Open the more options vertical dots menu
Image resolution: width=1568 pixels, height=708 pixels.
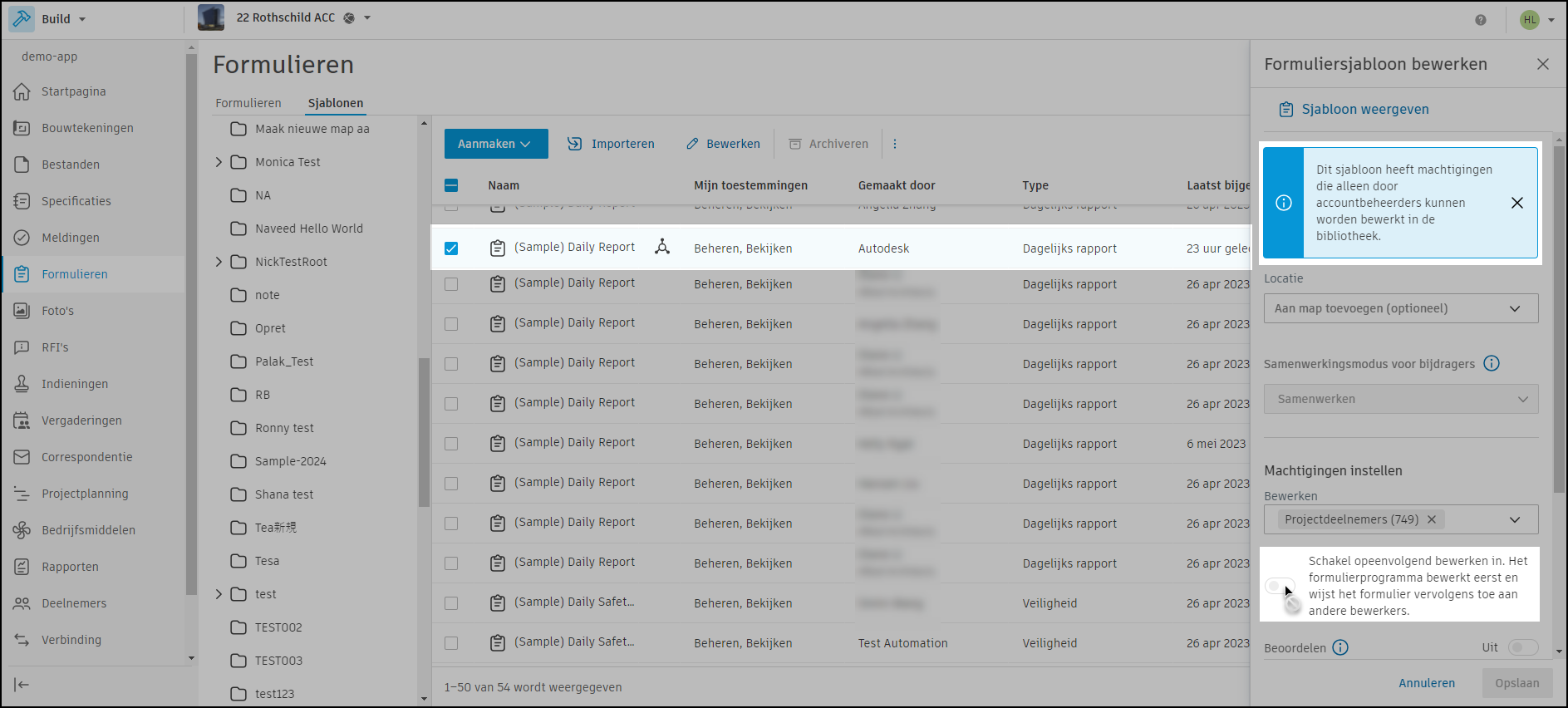(x=895, y=144)
